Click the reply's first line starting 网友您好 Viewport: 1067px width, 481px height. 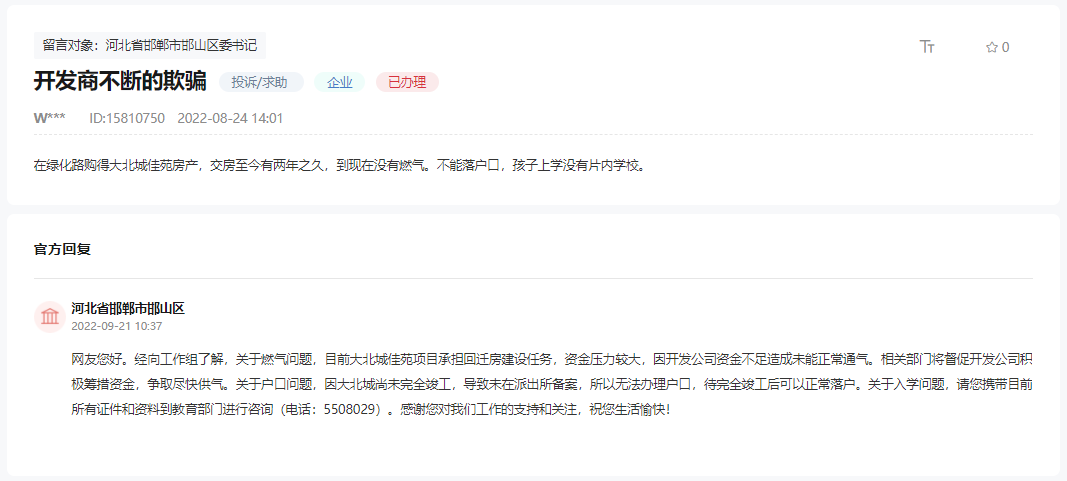552,359
